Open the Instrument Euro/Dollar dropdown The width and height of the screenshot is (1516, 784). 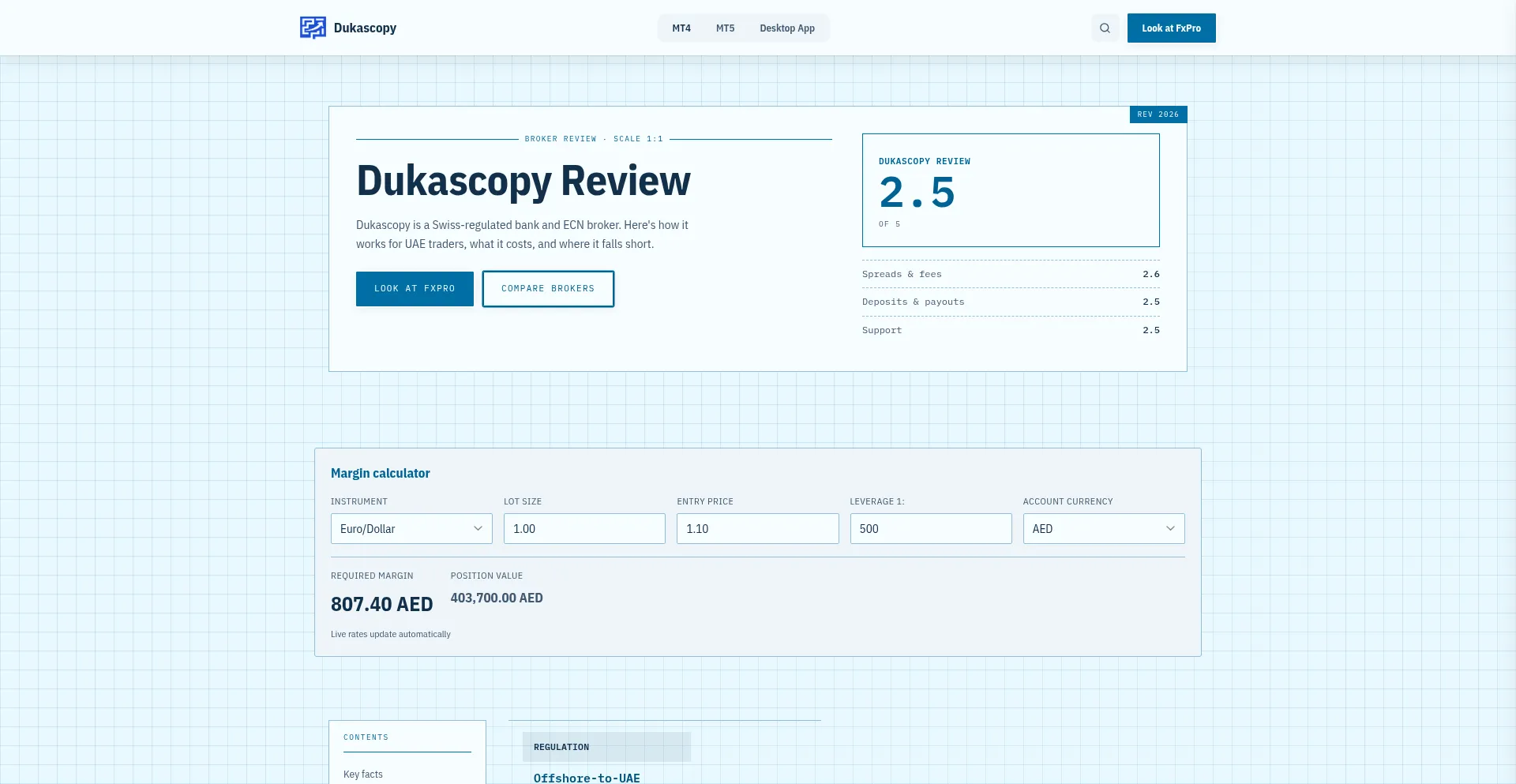pos(411,529)
